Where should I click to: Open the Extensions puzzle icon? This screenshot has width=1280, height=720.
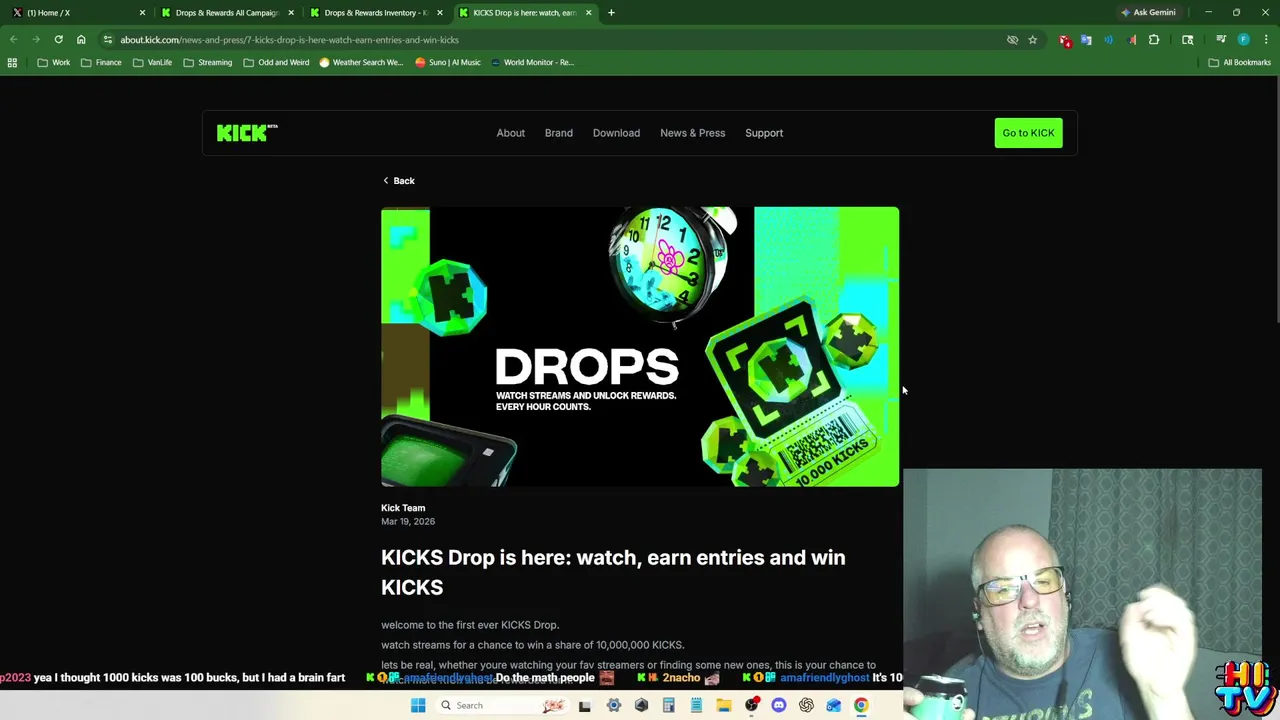click(1154, 40)
